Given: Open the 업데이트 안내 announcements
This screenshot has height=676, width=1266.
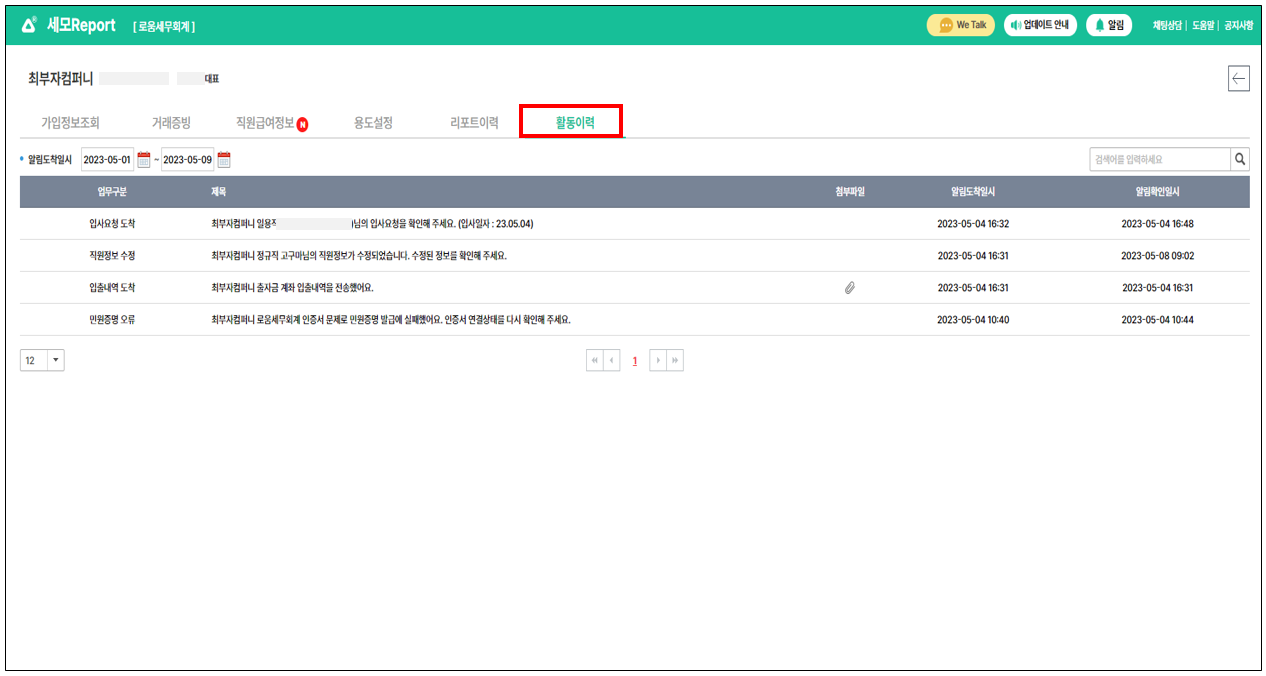Looking at the screenshot, I should click(x=1040, y=25).
